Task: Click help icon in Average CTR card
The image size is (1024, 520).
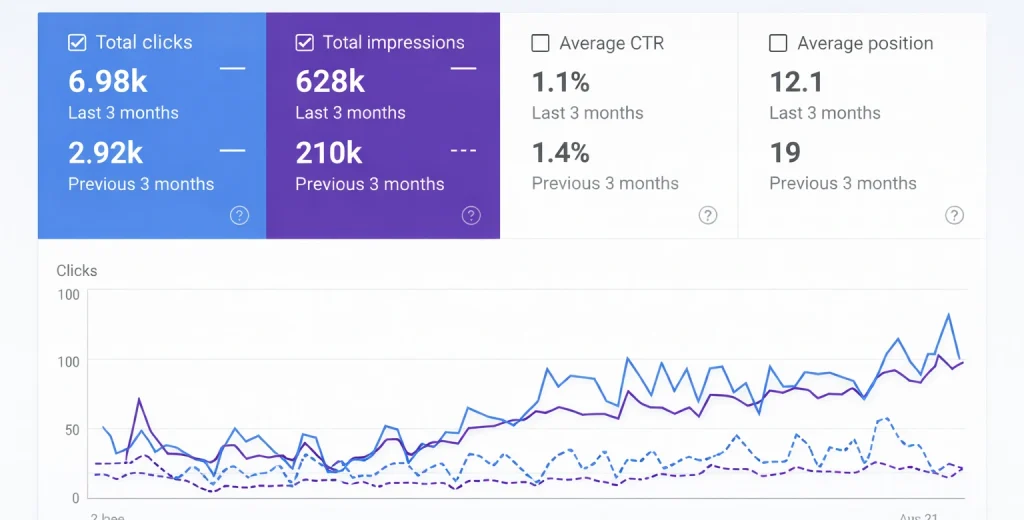Action: pos(708,215)
